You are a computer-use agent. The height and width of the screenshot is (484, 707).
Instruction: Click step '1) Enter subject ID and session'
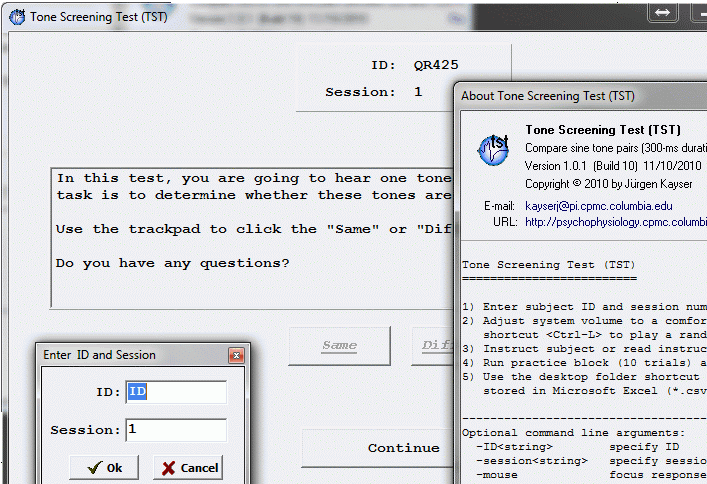click(584, 307)
